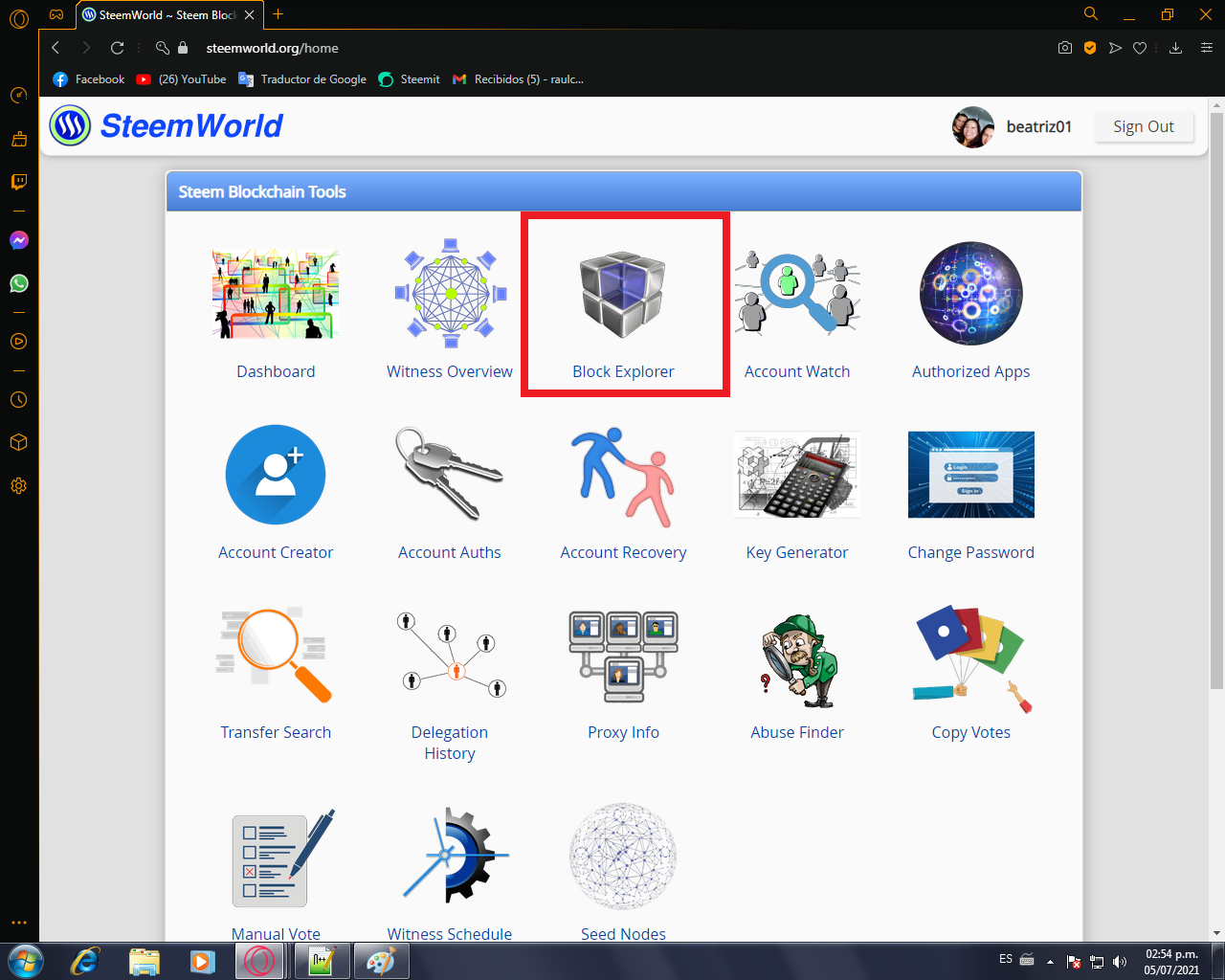
Task: Open the sidebar Player icon
Action: click(18, 342)
